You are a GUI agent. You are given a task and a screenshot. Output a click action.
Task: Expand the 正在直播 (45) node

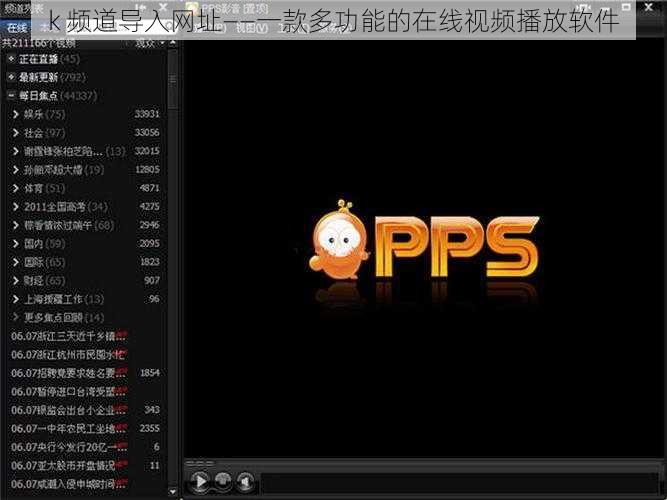point(11,59)
